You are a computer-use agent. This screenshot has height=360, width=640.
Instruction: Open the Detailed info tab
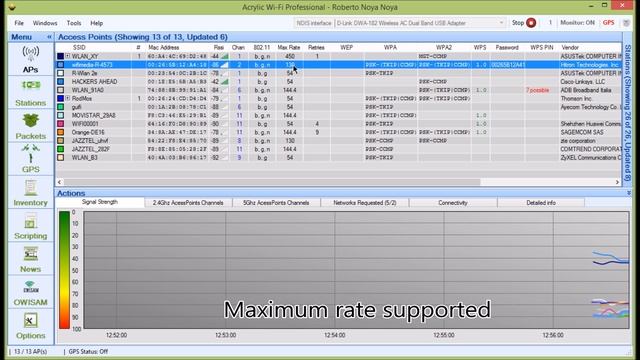541,202
